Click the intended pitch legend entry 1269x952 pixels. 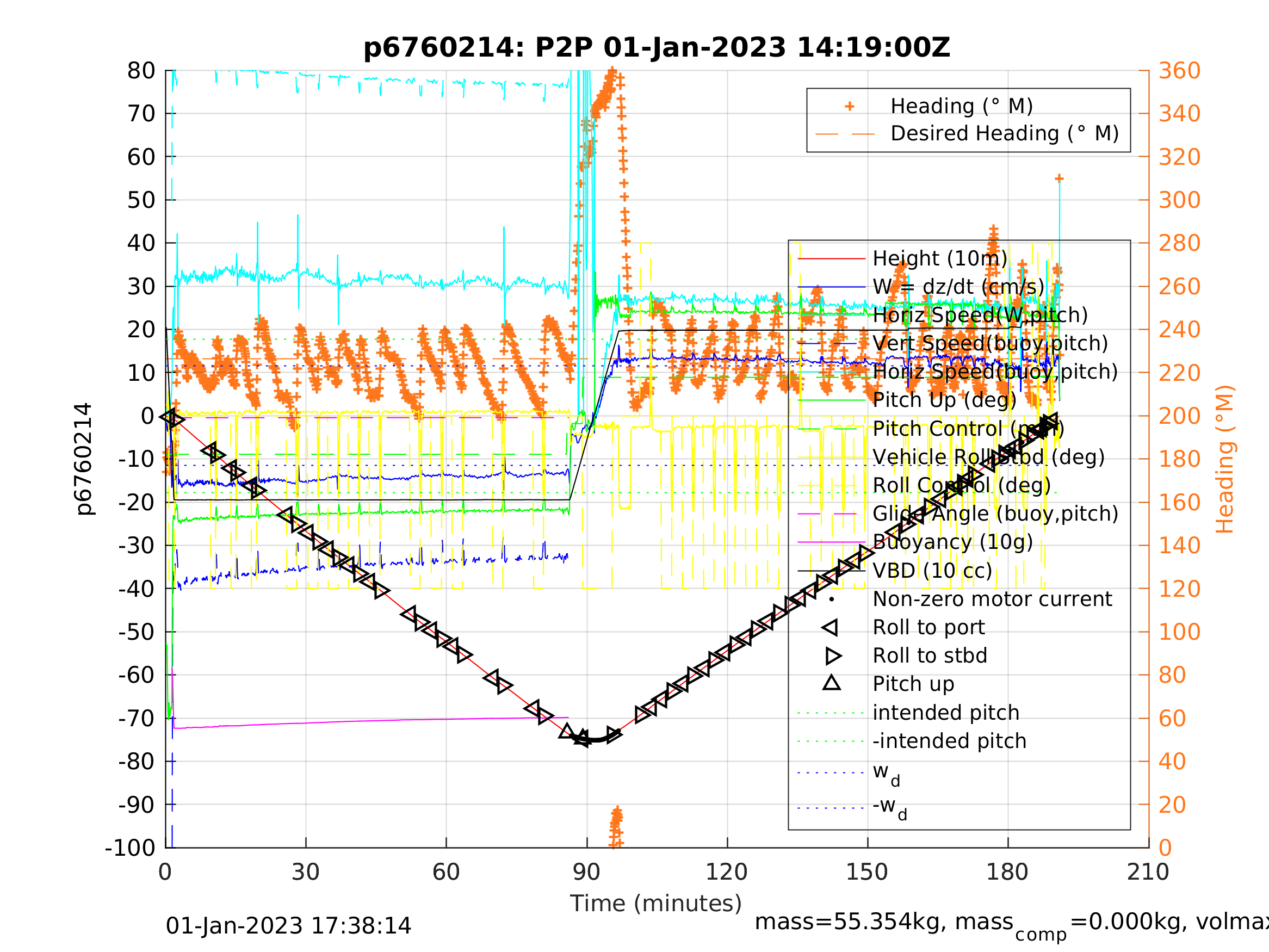[945, 713]
